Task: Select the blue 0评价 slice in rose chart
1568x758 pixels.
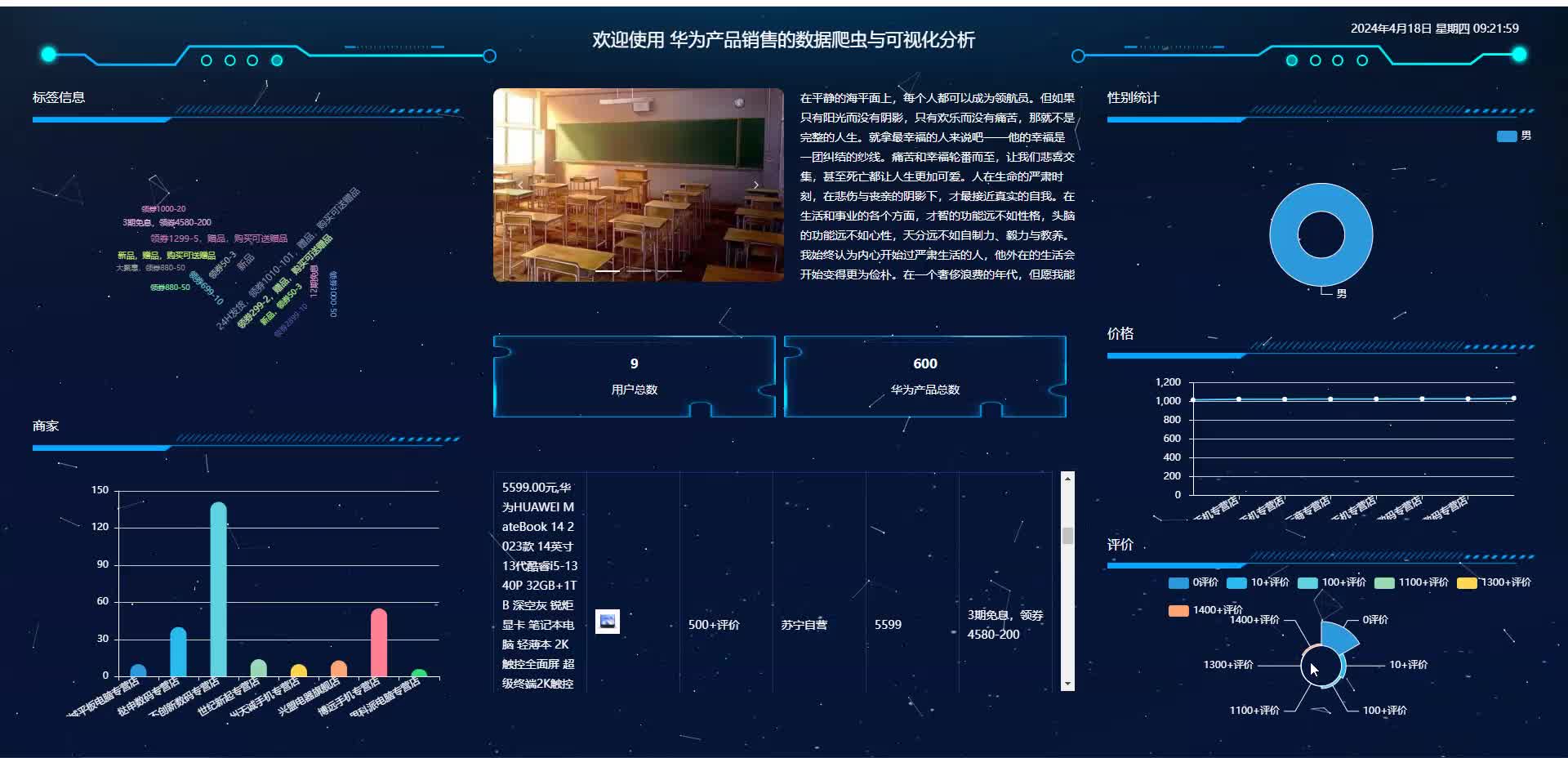Action: click(1339, 638)
